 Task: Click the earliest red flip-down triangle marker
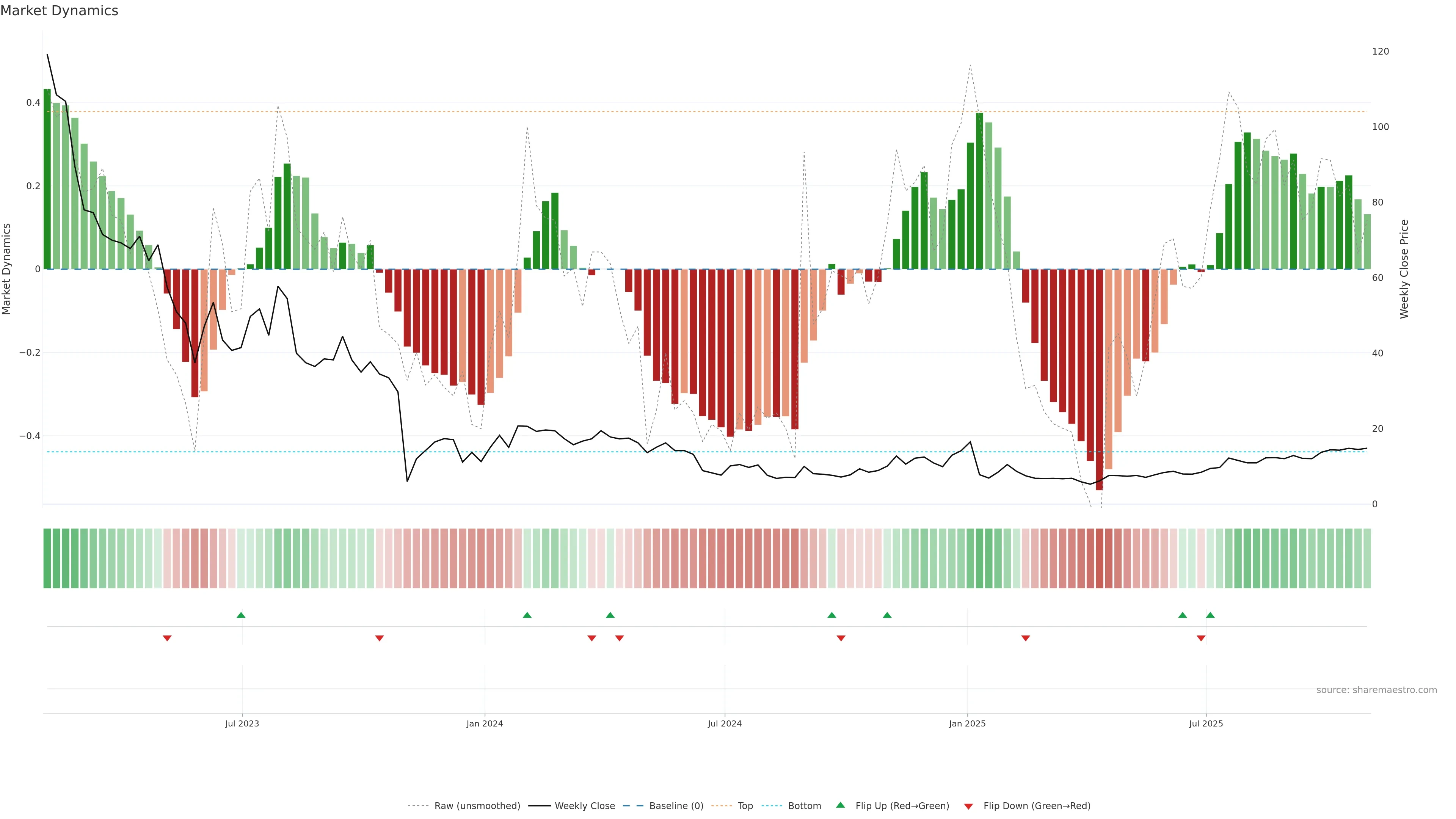click(x=167, y=638)
